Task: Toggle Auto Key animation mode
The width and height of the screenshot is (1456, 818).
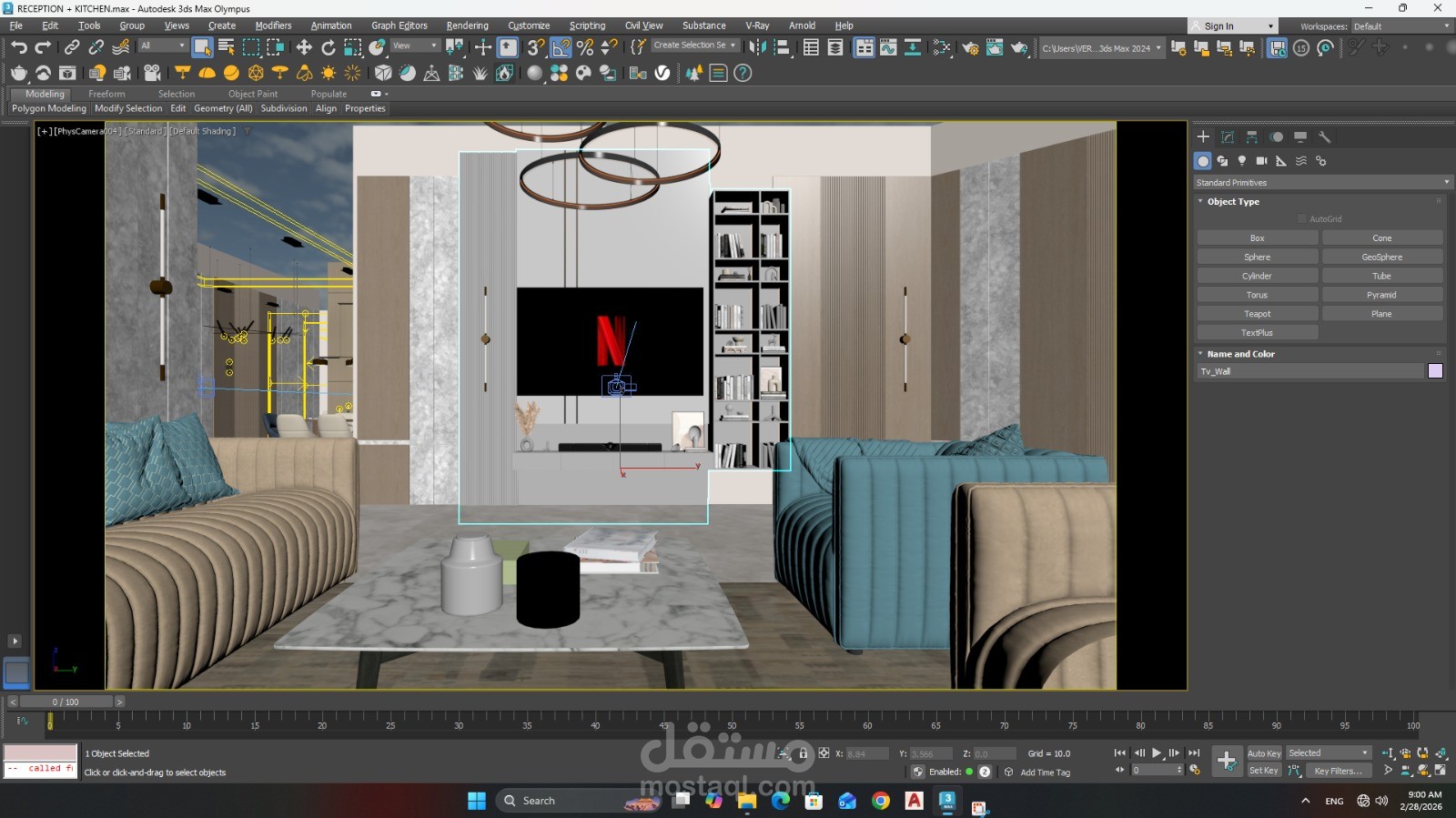Action: click(x=1264, y=753)
